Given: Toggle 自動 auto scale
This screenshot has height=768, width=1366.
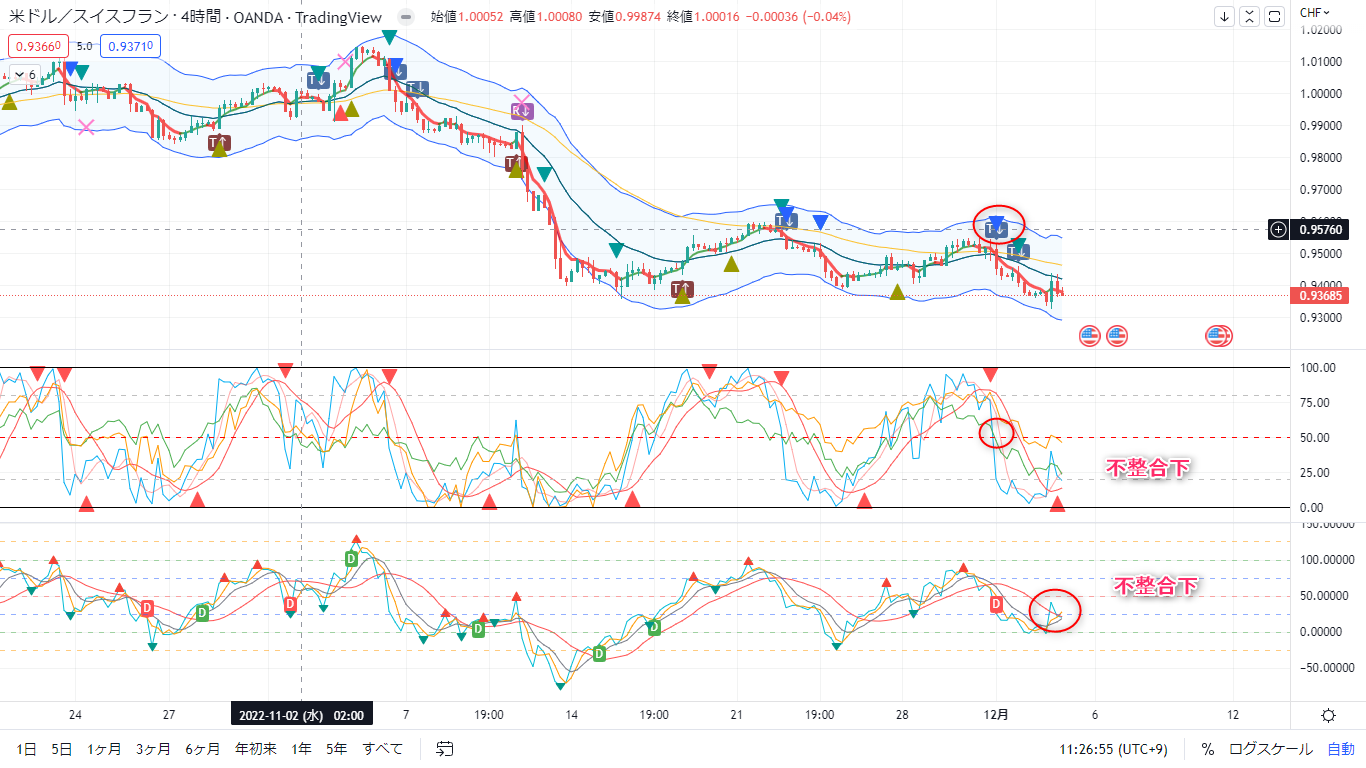Looking at the screenshot, I should point(1341,748).
